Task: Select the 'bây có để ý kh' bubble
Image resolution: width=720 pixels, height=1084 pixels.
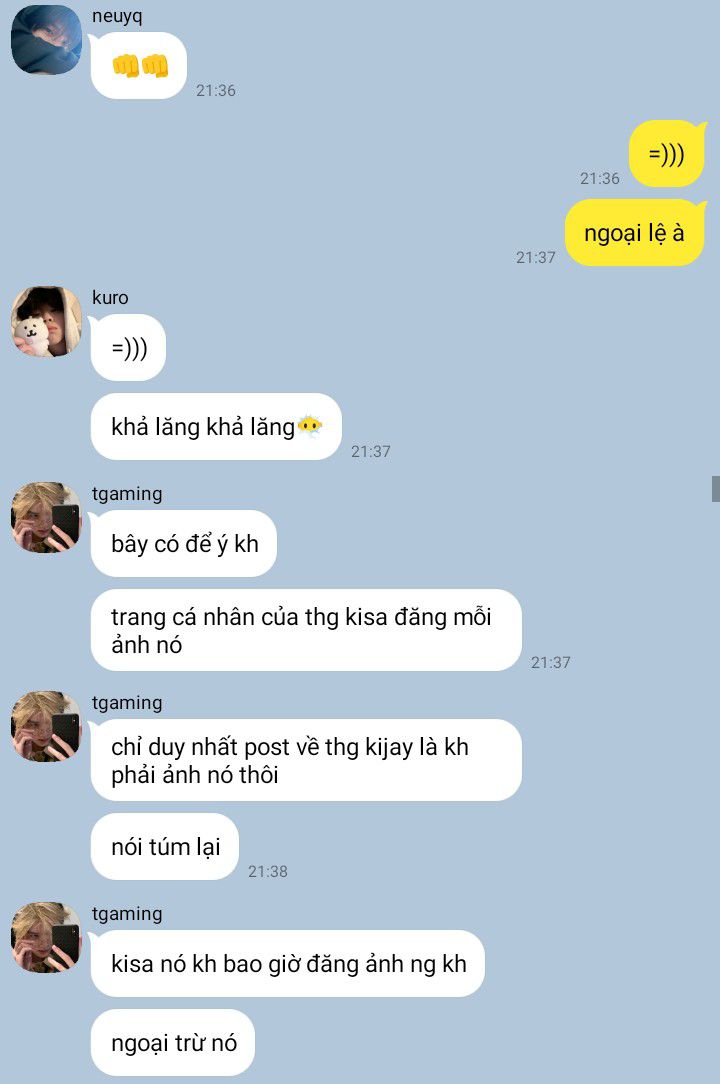Action: pyautogui.click(x=184, y=543)
